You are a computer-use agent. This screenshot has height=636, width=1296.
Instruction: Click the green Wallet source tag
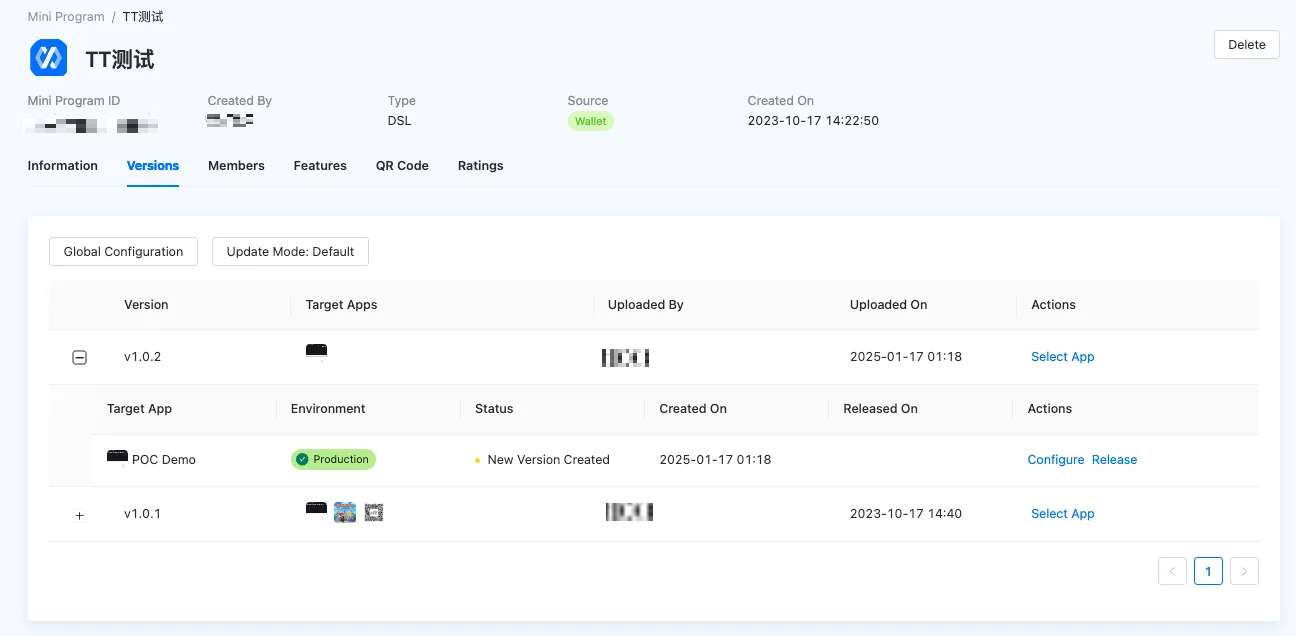590,121
